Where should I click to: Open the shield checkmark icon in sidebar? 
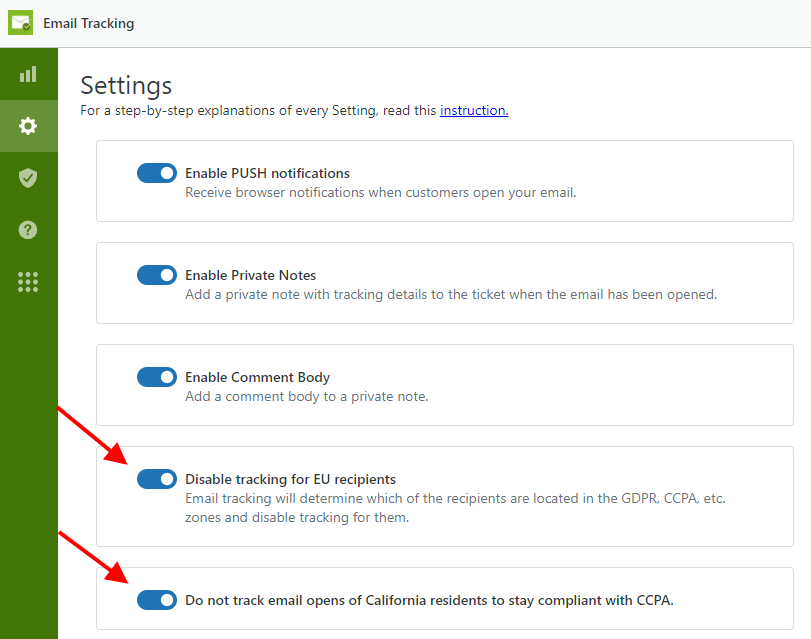coord(28,177)
